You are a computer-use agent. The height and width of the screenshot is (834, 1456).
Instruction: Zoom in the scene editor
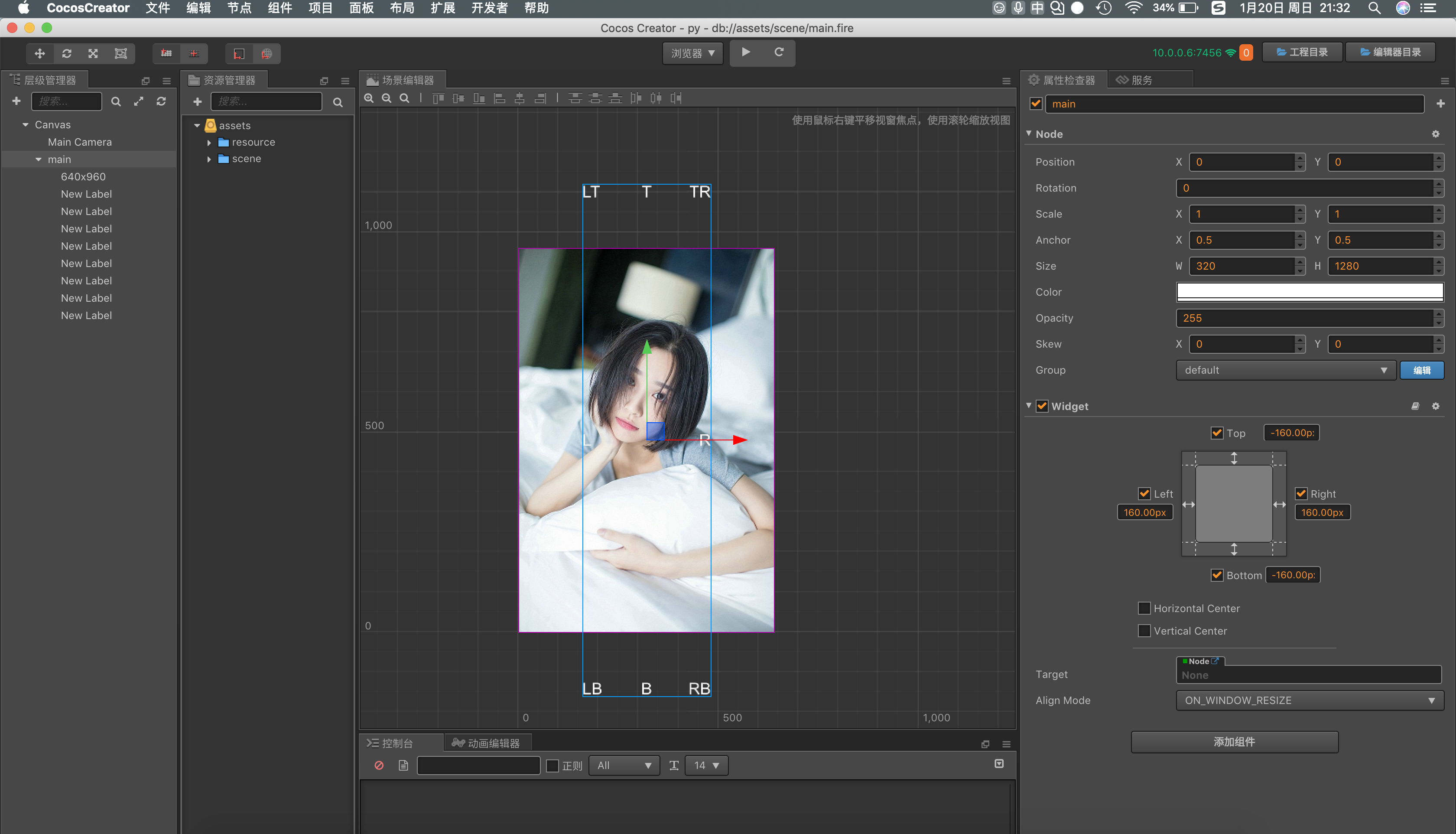click(x=369, y=98)
